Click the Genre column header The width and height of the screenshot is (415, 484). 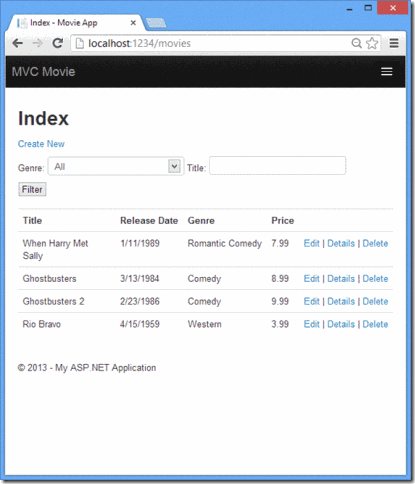point(201,221)
